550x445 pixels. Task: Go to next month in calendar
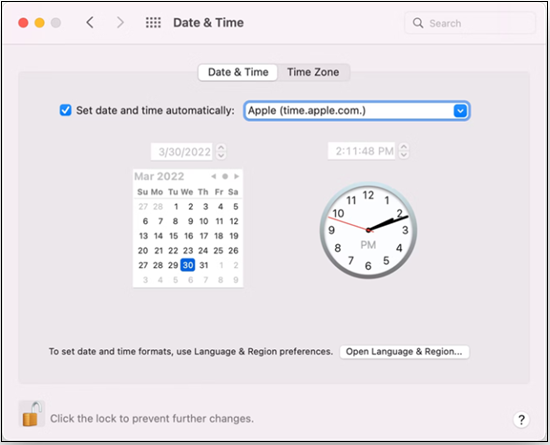237,176
